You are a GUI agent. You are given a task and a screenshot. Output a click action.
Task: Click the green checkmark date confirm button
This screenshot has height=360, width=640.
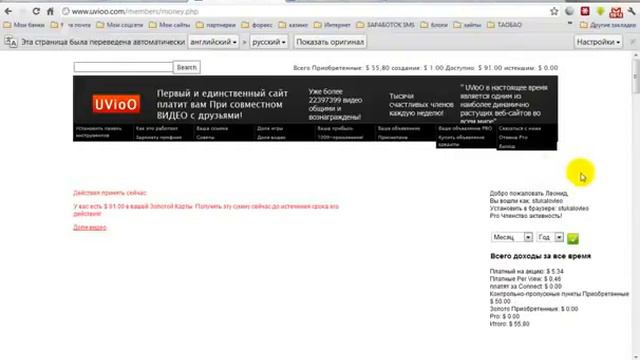[573, 238]
